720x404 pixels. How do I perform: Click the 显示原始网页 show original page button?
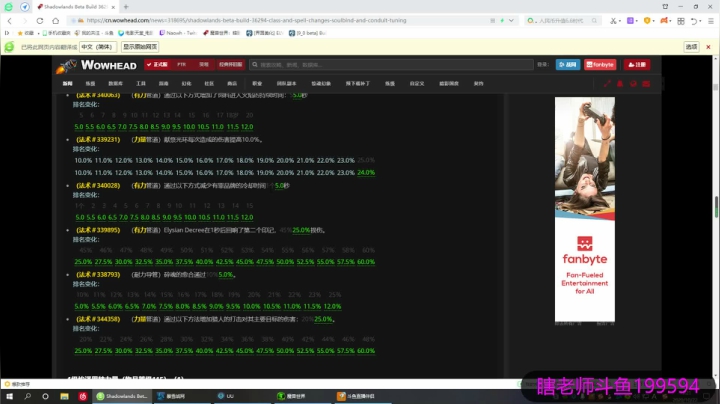click(x=140, y=47)
